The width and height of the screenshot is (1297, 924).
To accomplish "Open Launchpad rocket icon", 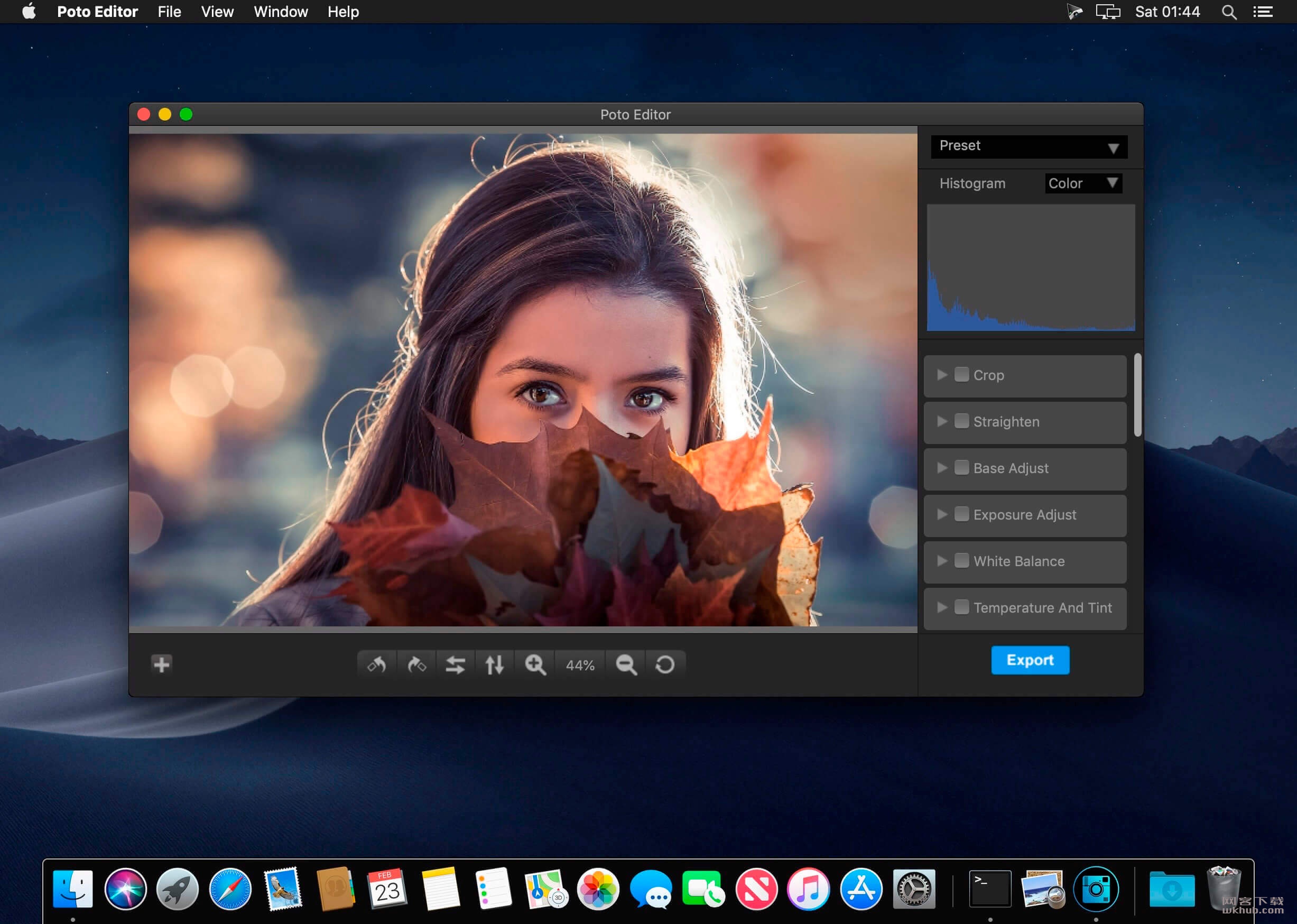I will click(178, 889).
